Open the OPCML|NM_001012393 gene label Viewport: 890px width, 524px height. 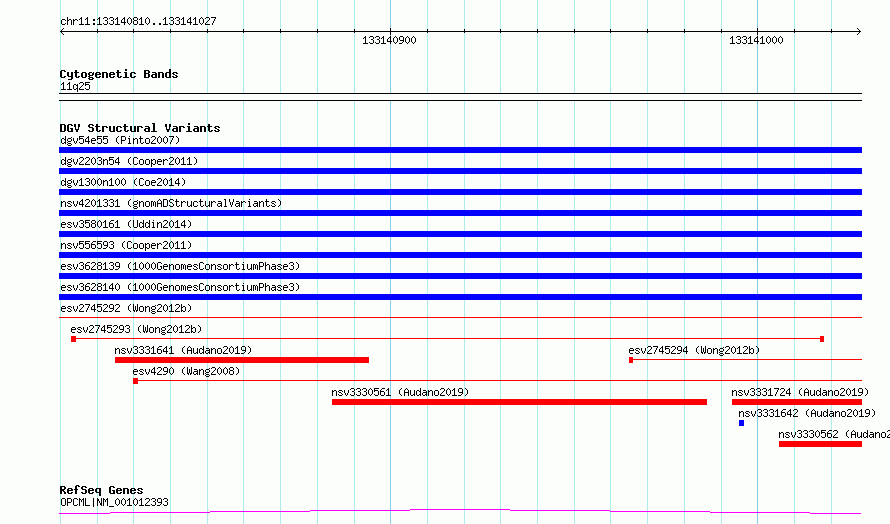coord(114,502)
